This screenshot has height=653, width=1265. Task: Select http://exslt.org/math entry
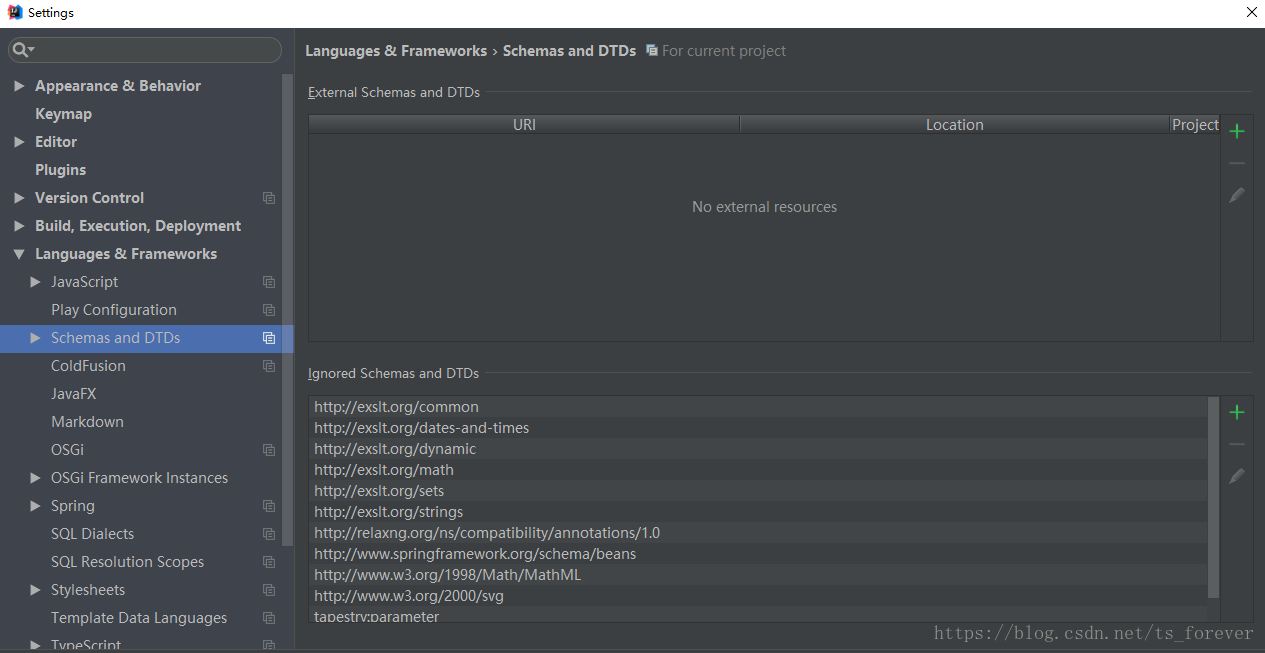click(758, 470)
